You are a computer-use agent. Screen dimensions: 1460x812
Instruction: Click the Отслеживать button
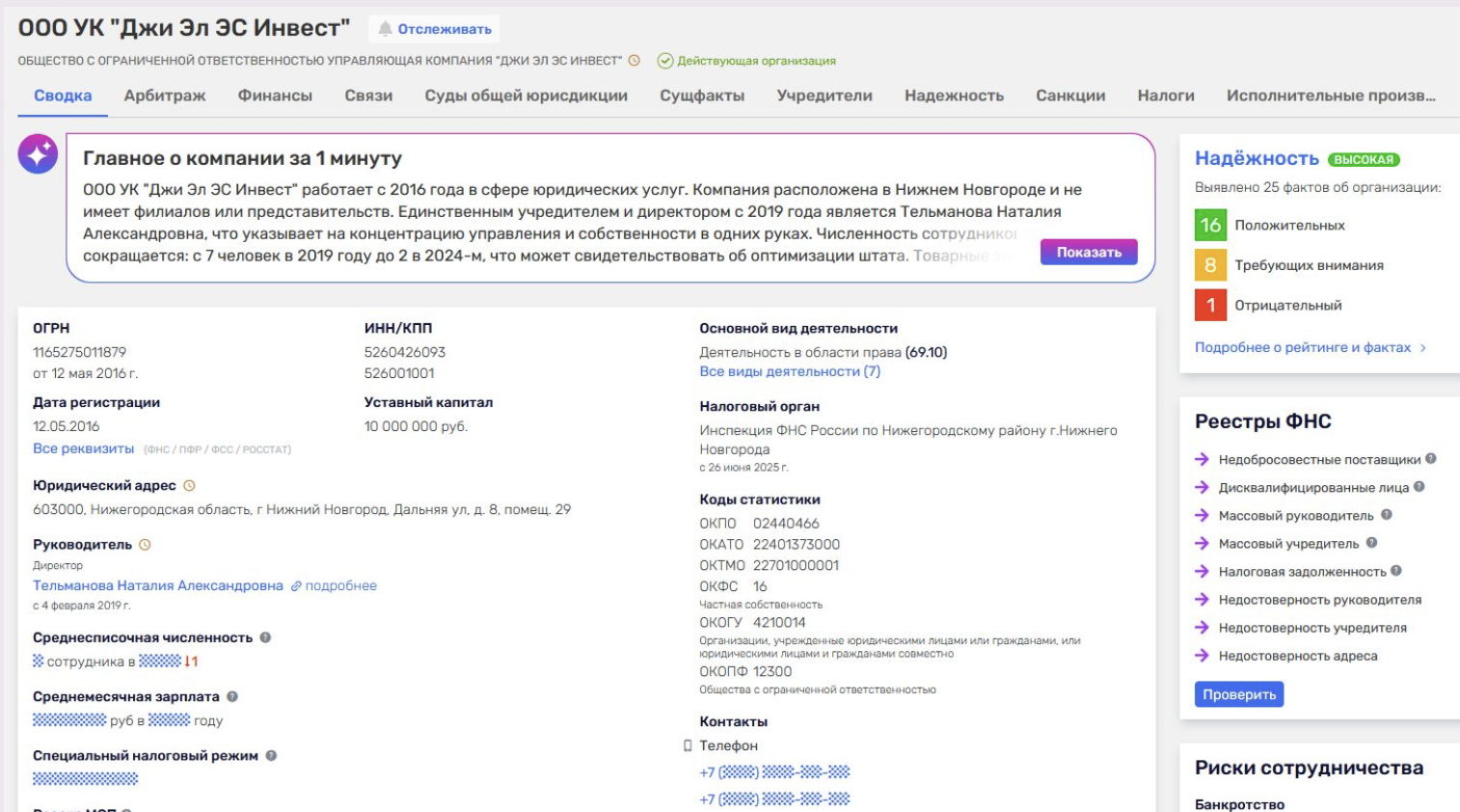[434, 29]
